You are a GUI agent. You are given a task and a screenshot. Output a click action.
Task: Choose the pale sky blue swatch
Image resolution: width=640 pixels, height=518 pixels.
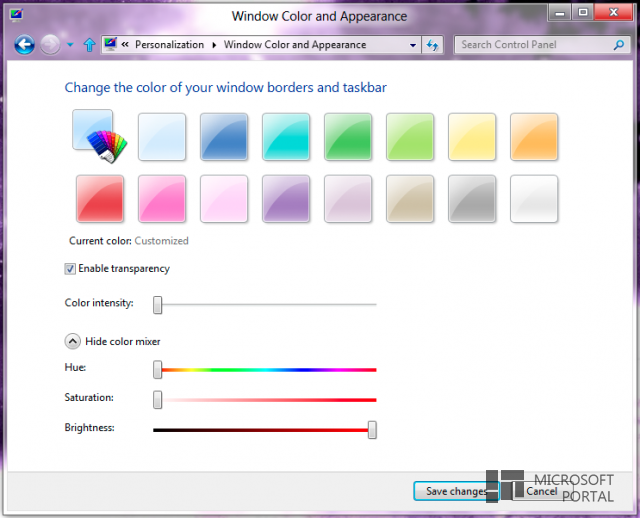click(x=162, y=137)
